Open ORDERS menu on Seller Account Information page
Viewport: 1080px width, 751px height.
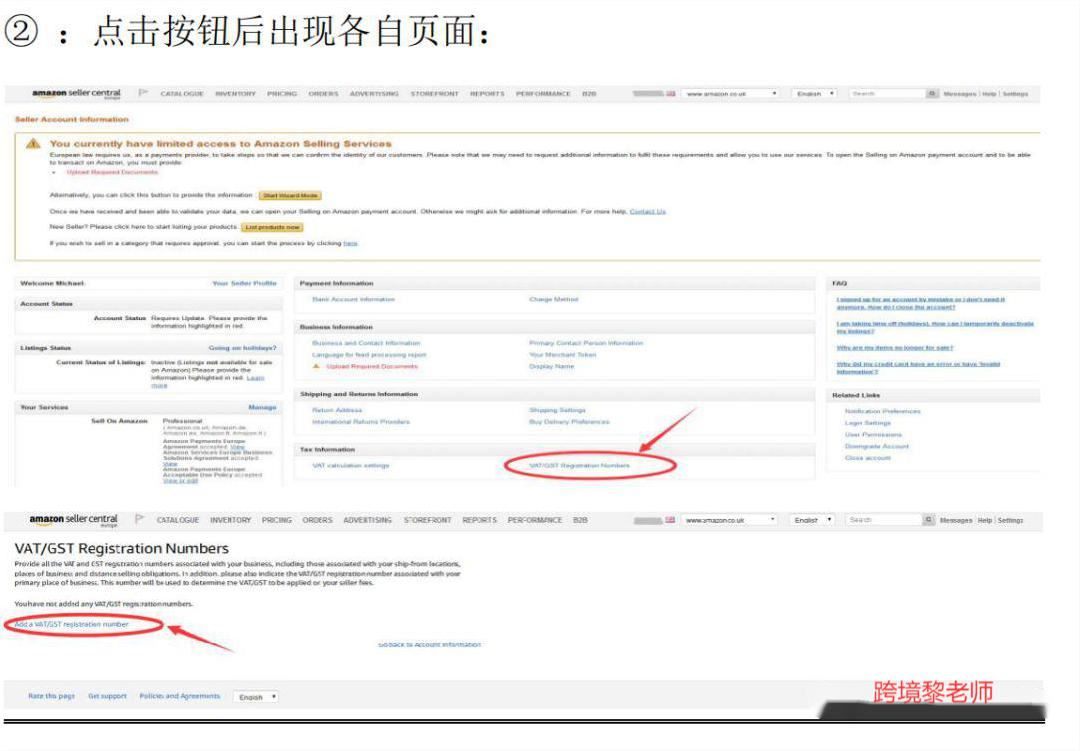[323, 94]
